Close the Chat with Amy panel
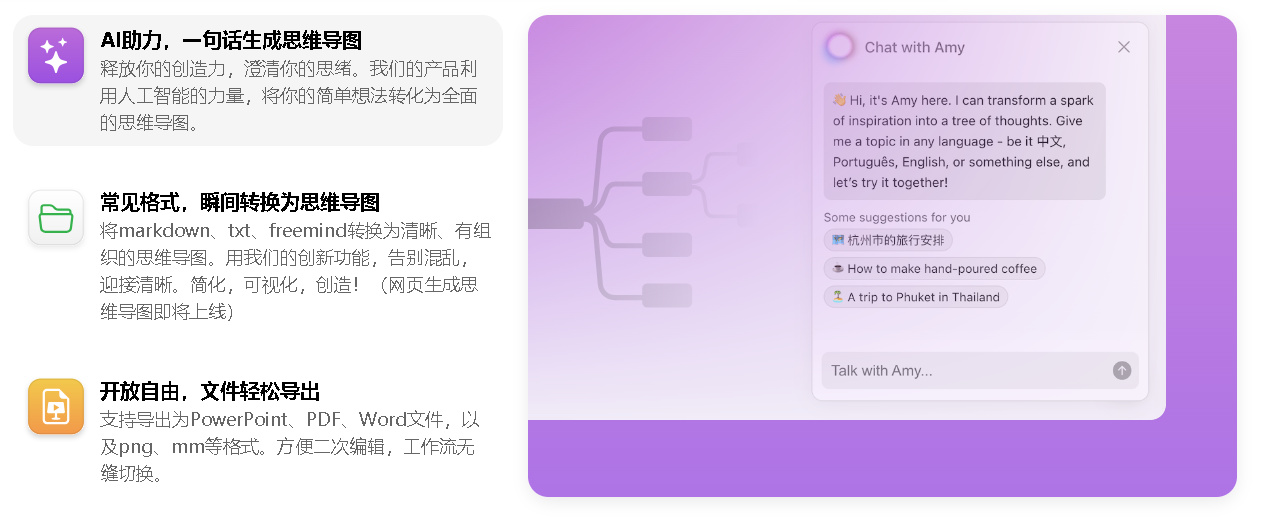The width and height of the screenshot is (1288, 525). pyautogui.click(x=1124, y=47)
